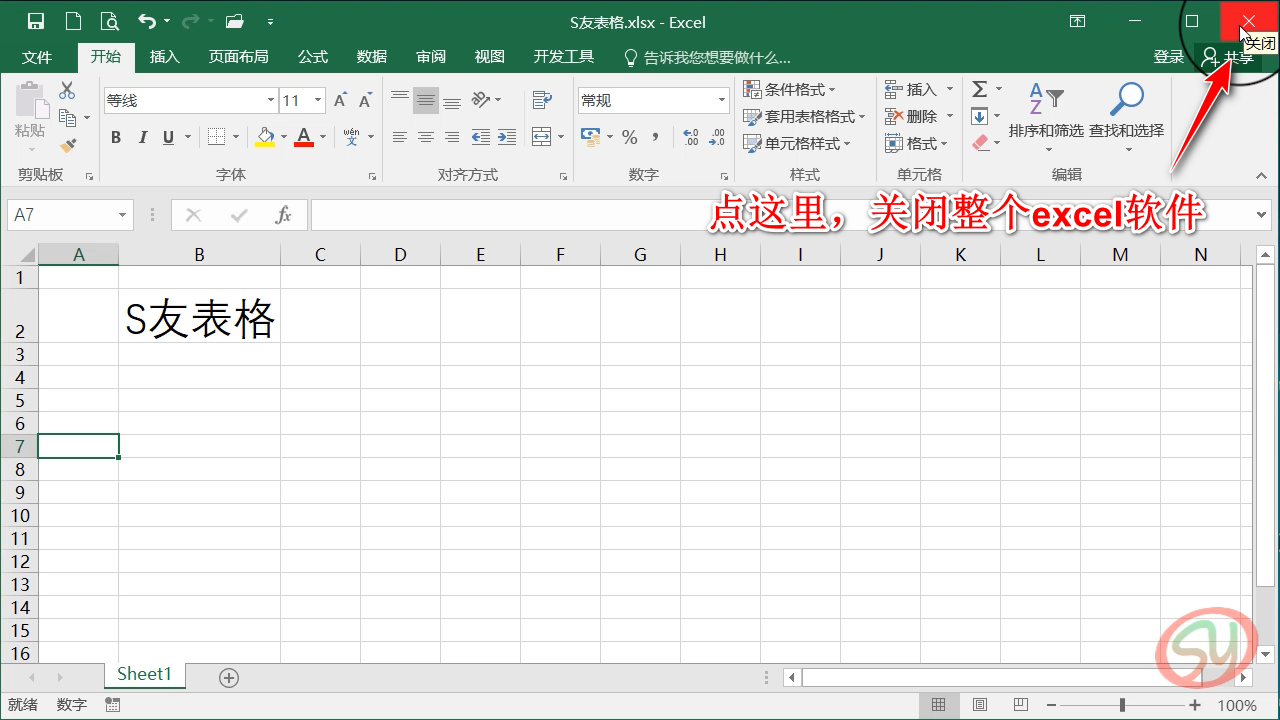Apply percent style to the cell
Viewport: 1280px width, 720px height.
tap(629, 137)
